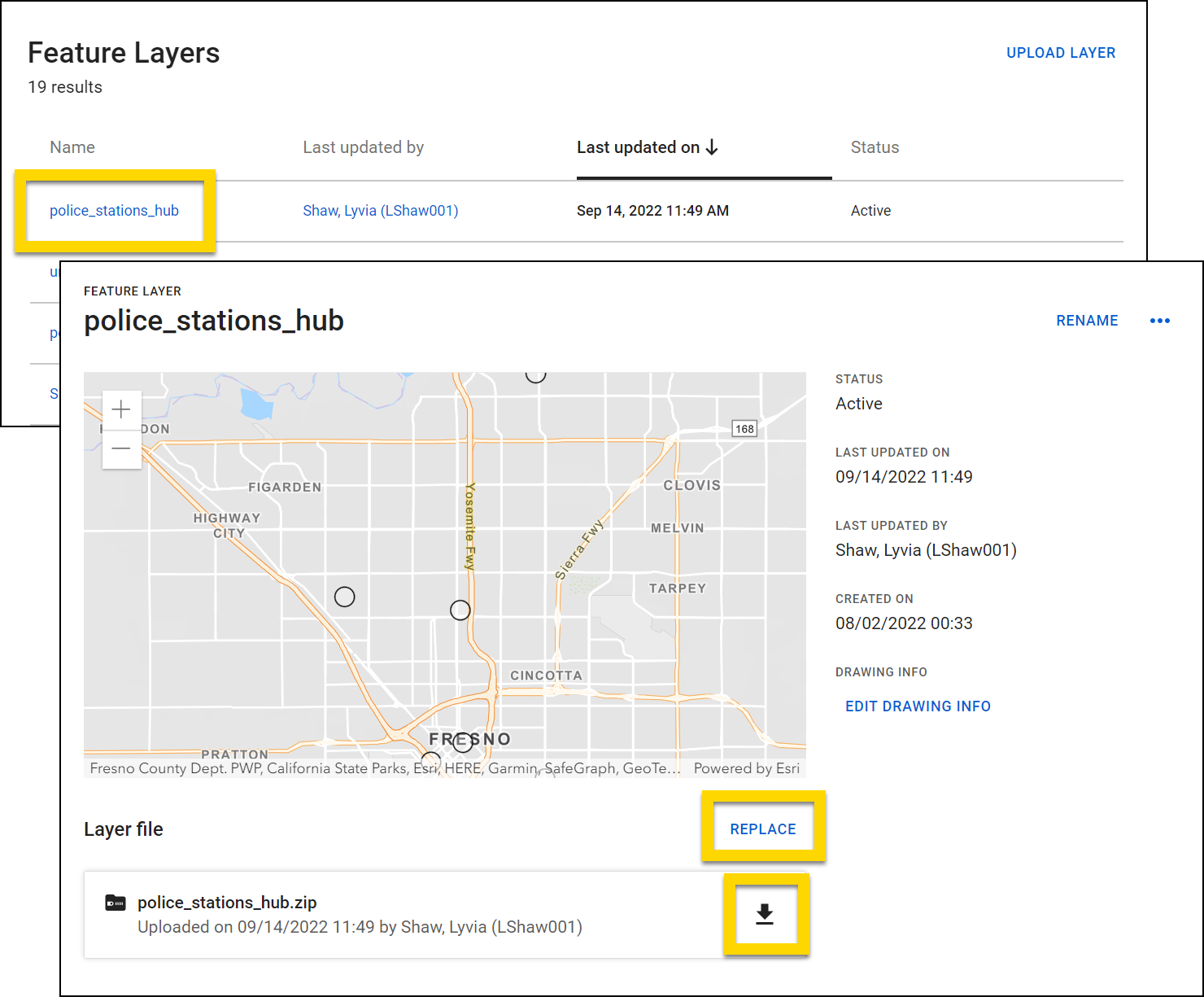The image size is (1204, 997).
Task: Open EDIT DRAWING INFO
Action: (x=918, y=706)
